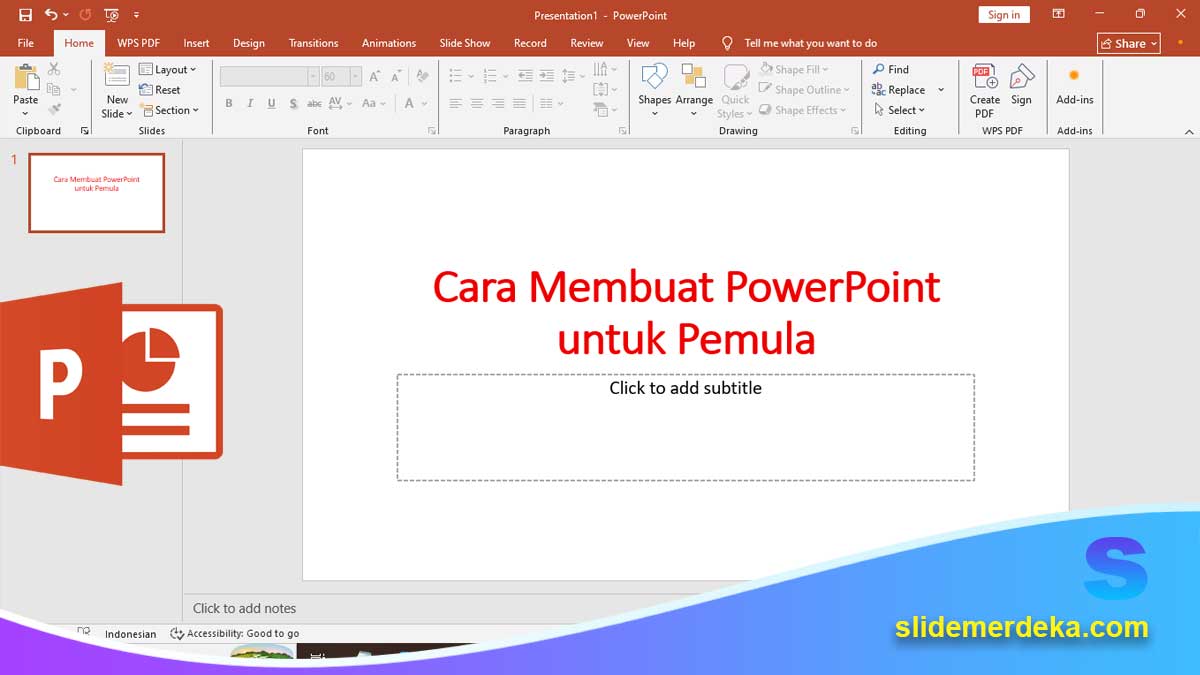
Task: Decrease font size with the small A icon
Action: pos(395,76)
